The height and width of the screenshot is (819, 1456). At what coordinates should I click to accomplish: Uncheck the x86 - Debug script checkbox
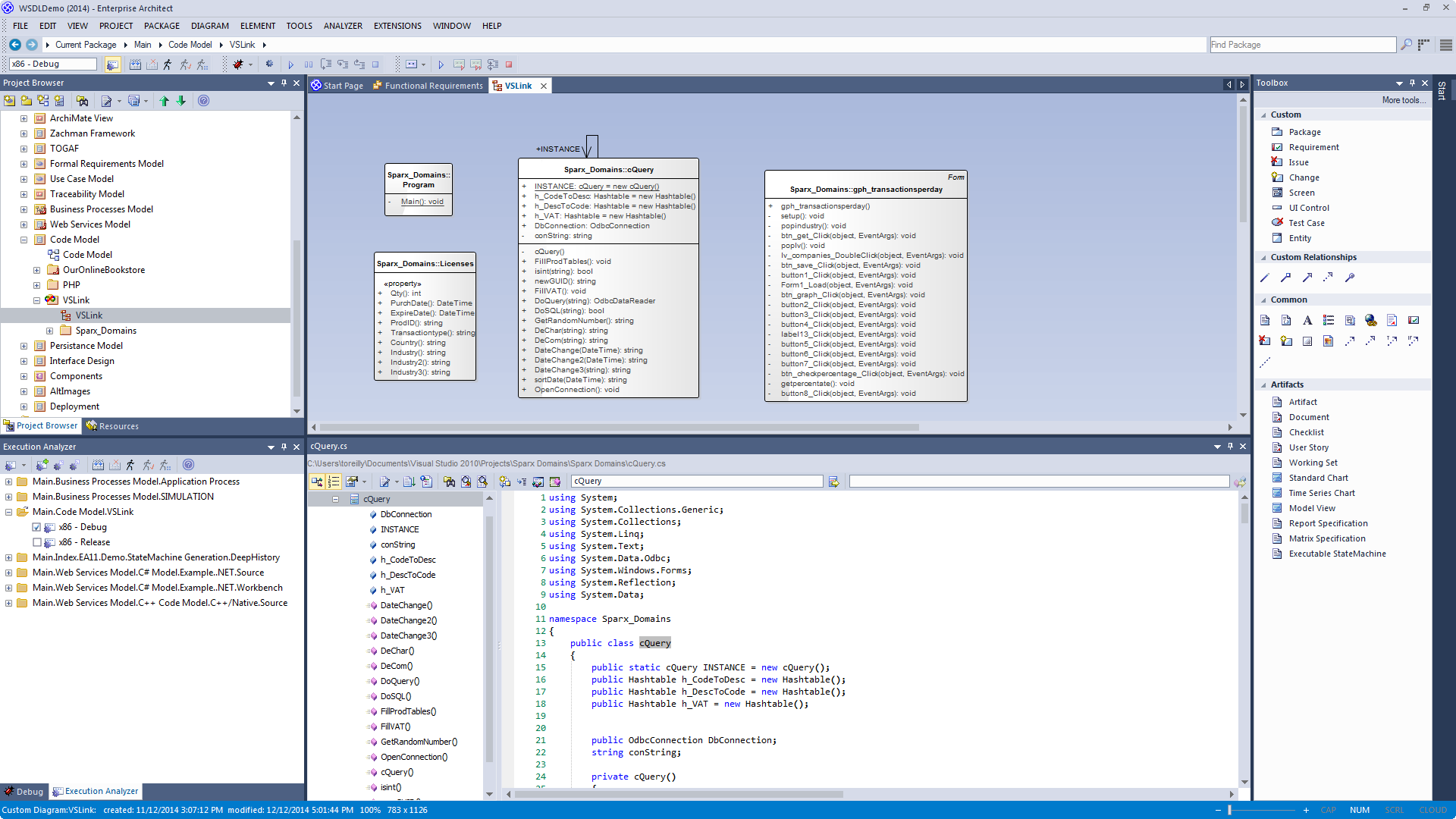point(36,527)
